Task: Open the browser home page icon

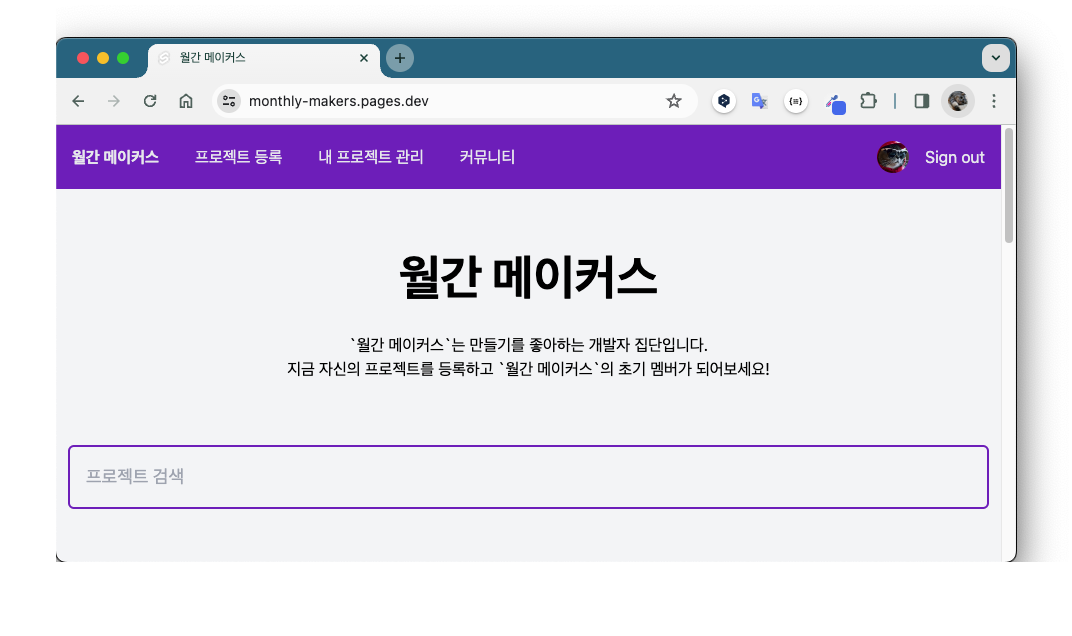Action: 186,101
